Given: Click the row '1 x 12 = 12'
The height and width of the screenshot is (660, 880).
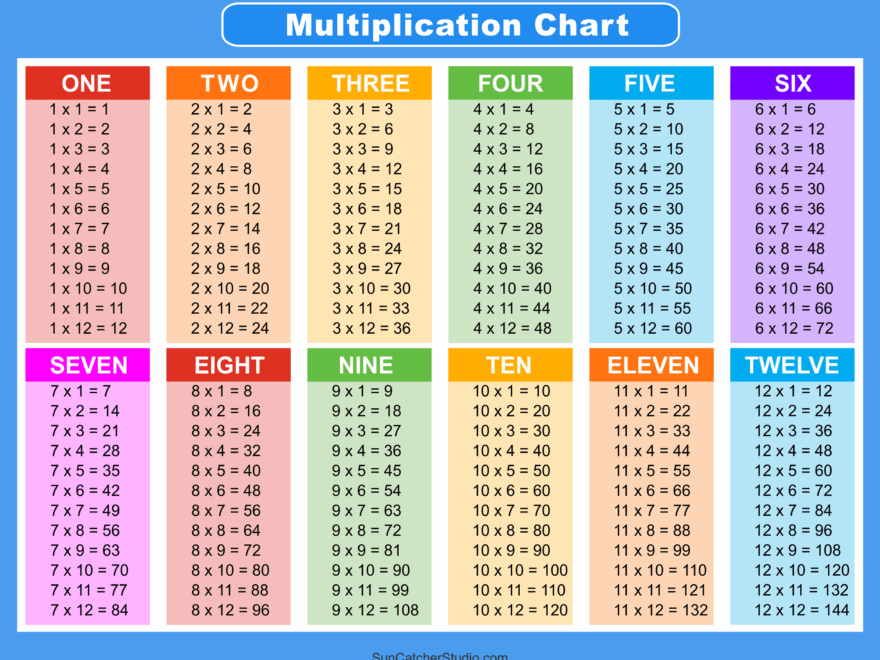Looking at the screenshot, I should click(88, 328).
